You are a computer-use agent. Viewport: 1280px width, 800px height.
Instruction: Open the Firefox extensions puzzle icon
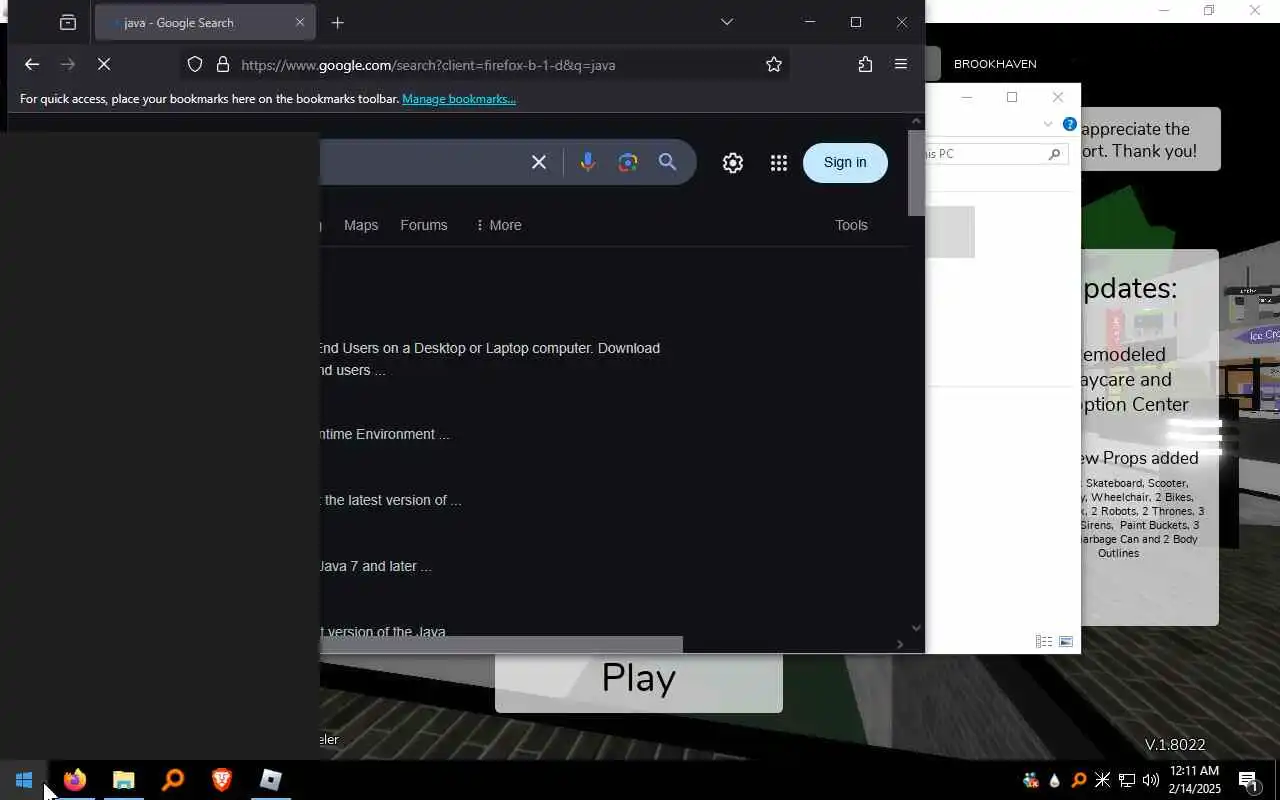(865, 64)
